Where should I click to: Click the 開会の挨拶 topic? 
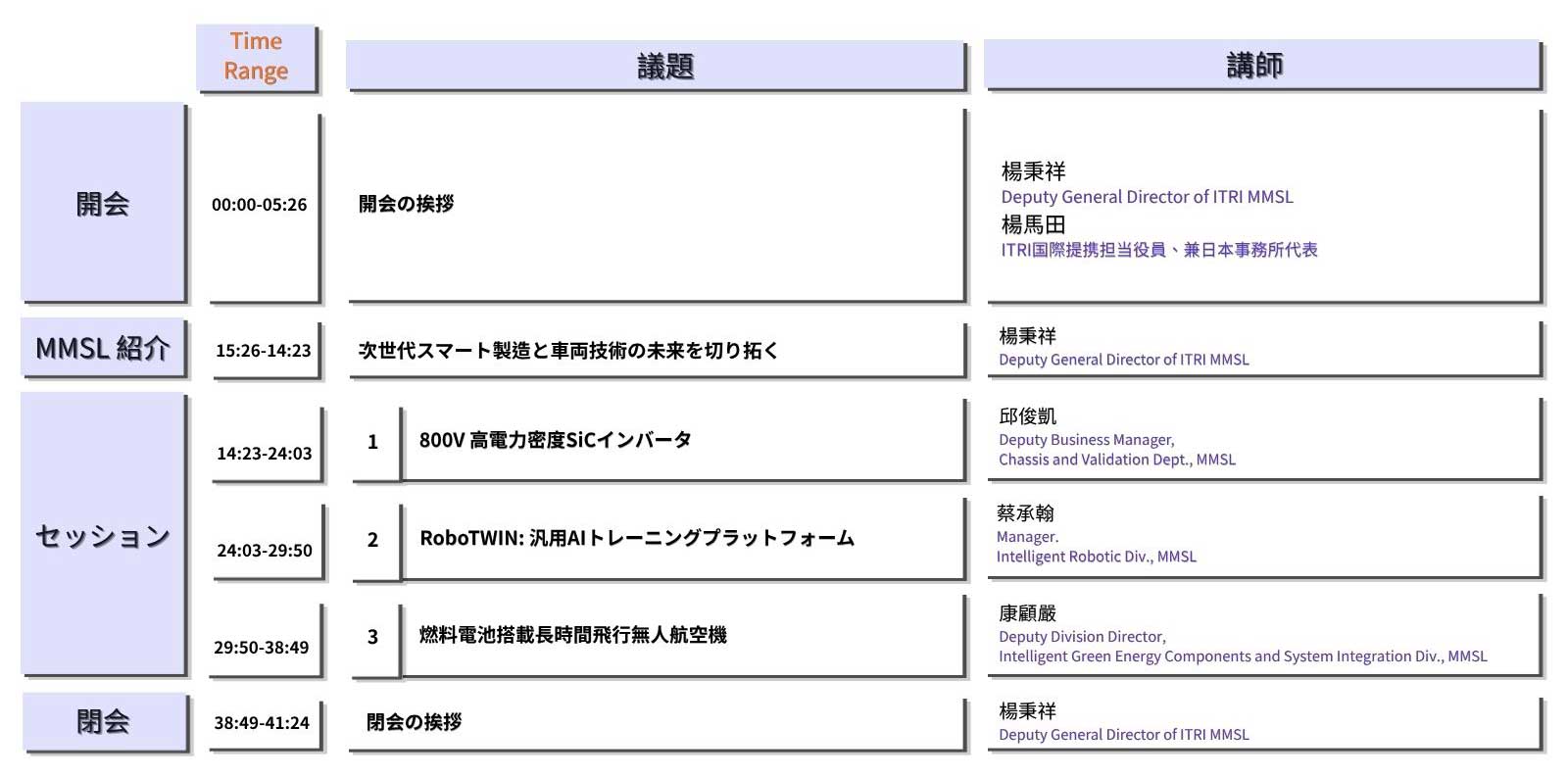point(406,204)
